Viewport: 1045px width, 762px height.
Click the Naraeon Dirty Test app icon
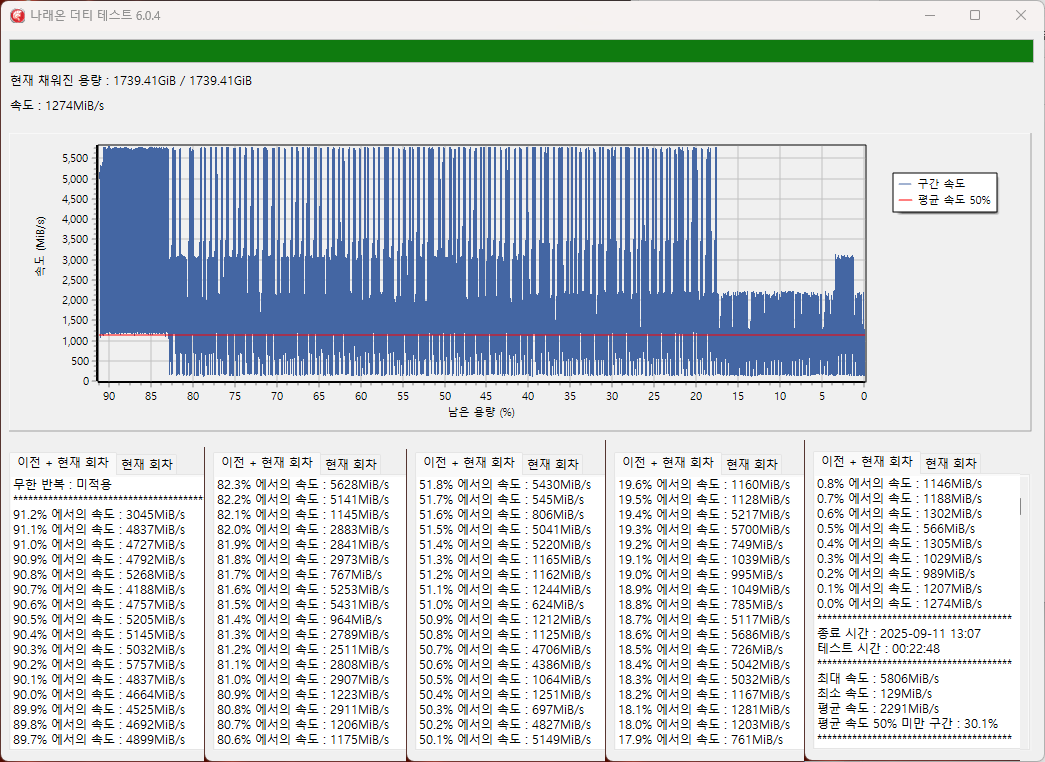pos(17,15)
